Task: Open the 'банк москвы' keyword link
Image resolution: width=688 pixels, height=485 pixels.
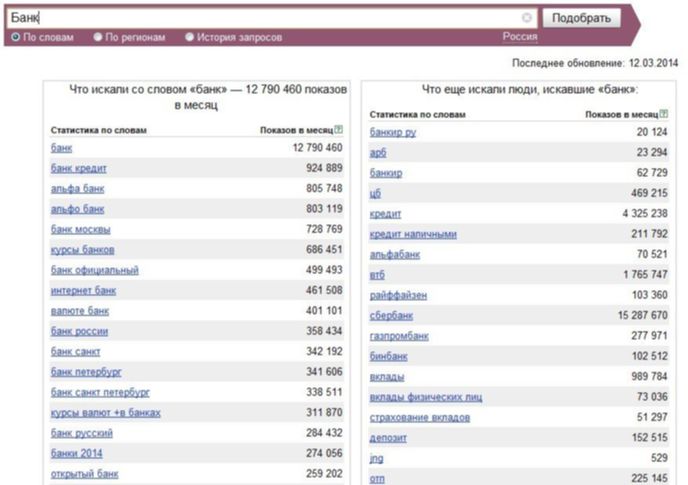Action: point(81,229)
